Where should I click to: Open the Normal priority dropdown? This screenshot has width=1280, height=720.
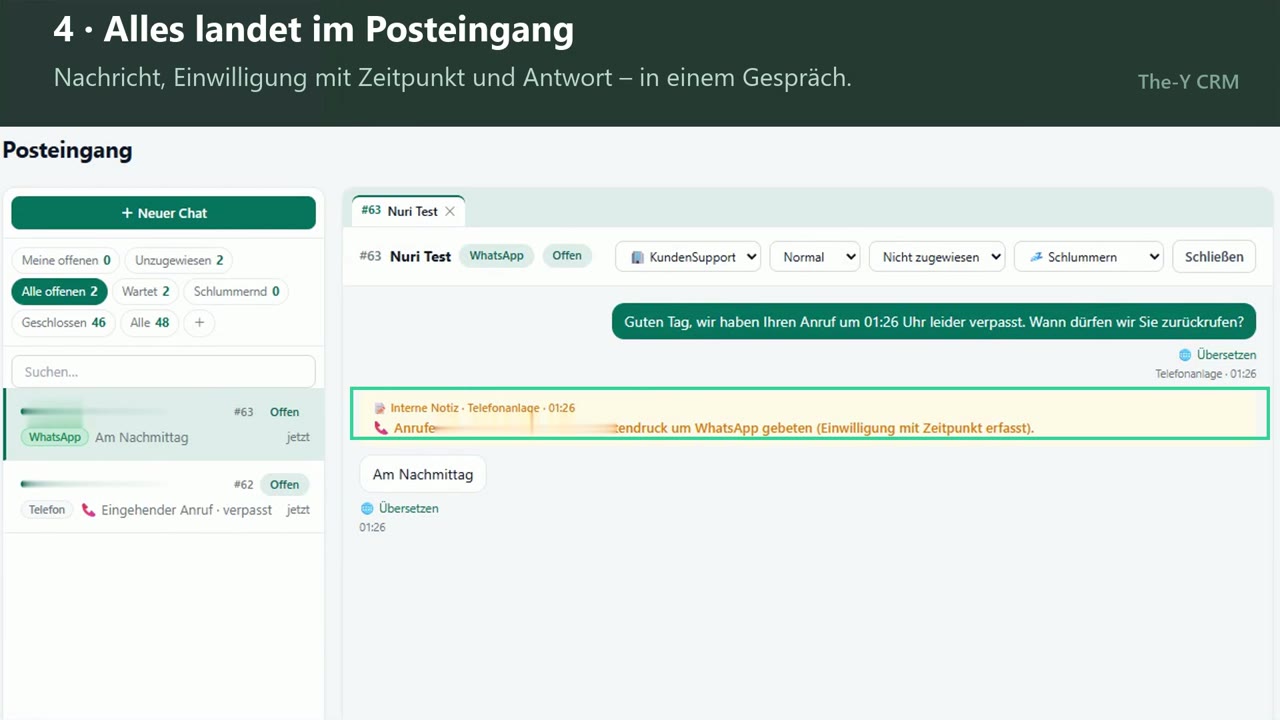814,257
